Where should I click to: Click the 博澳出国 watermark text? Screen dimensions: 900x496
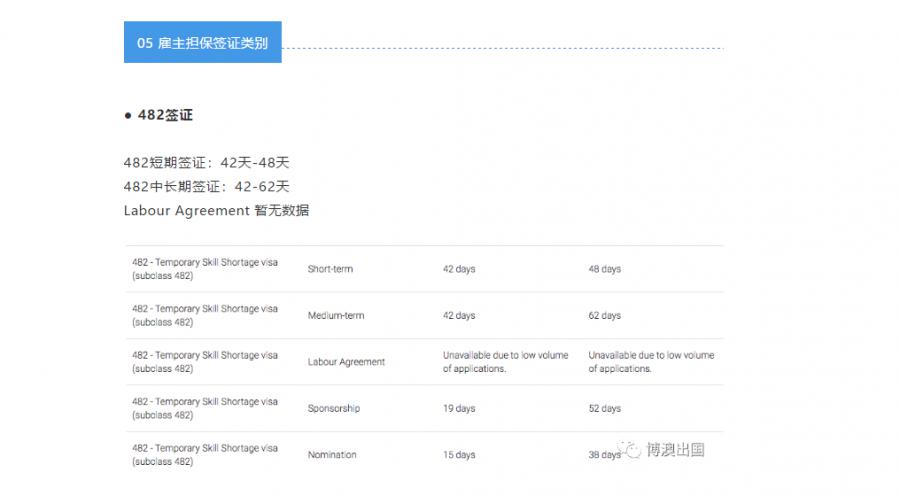coord(676,450)
